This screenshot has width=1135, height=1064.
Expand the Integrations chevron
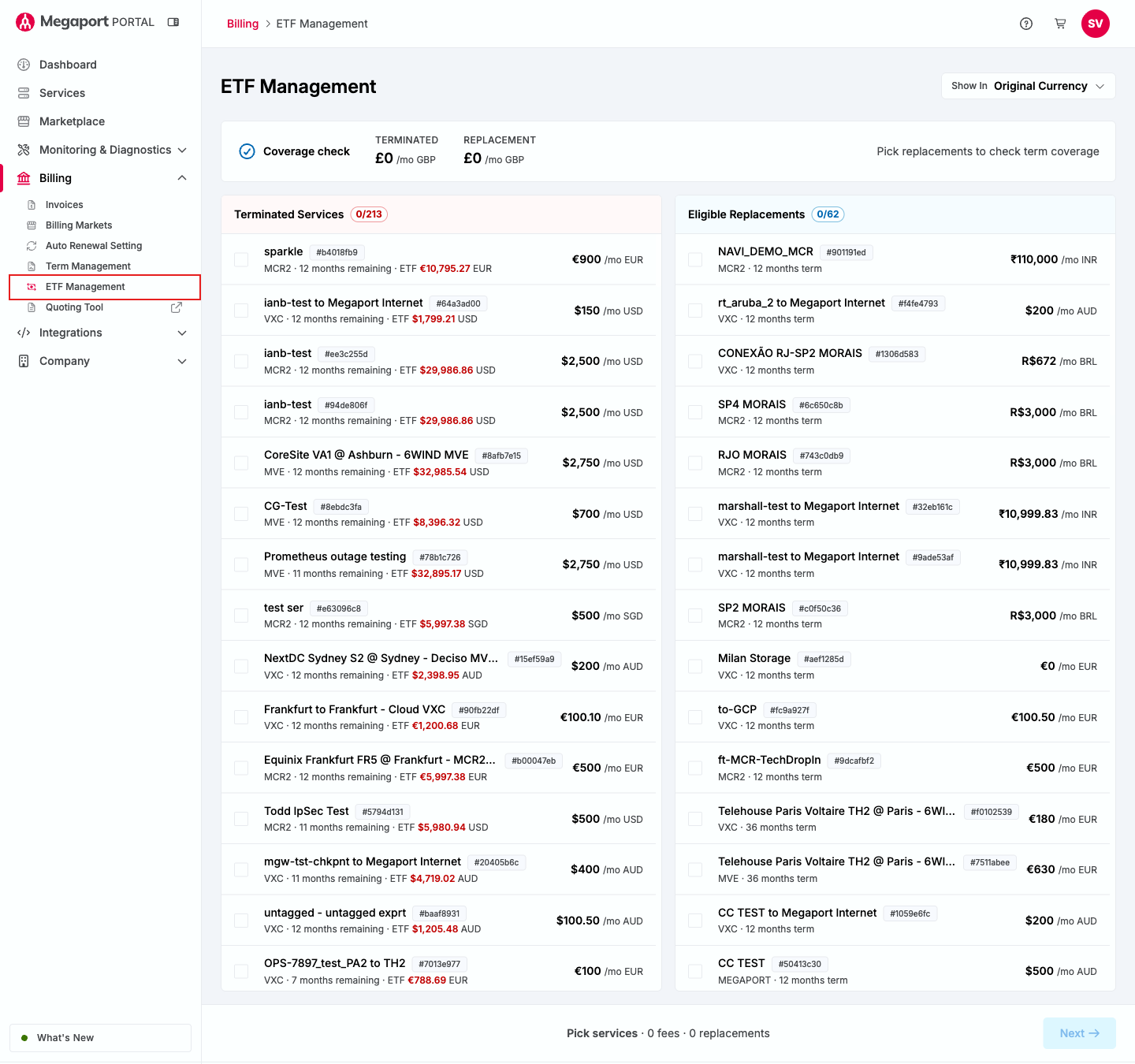tap(182, 333)
